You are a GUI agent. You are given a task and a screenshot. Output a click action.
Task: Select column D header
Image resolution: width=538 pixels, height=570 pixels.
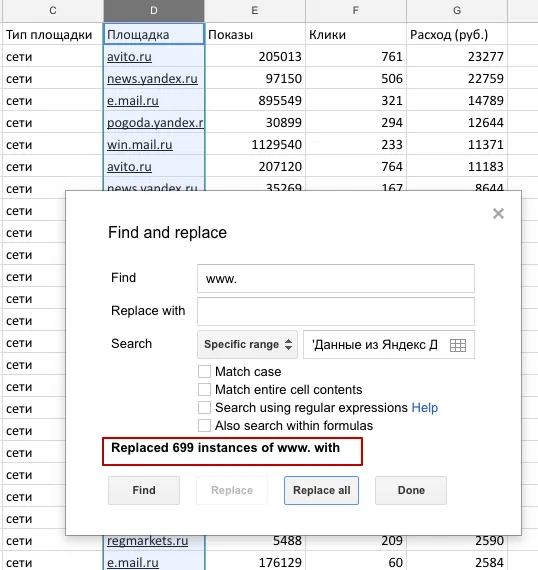point(154,11)
